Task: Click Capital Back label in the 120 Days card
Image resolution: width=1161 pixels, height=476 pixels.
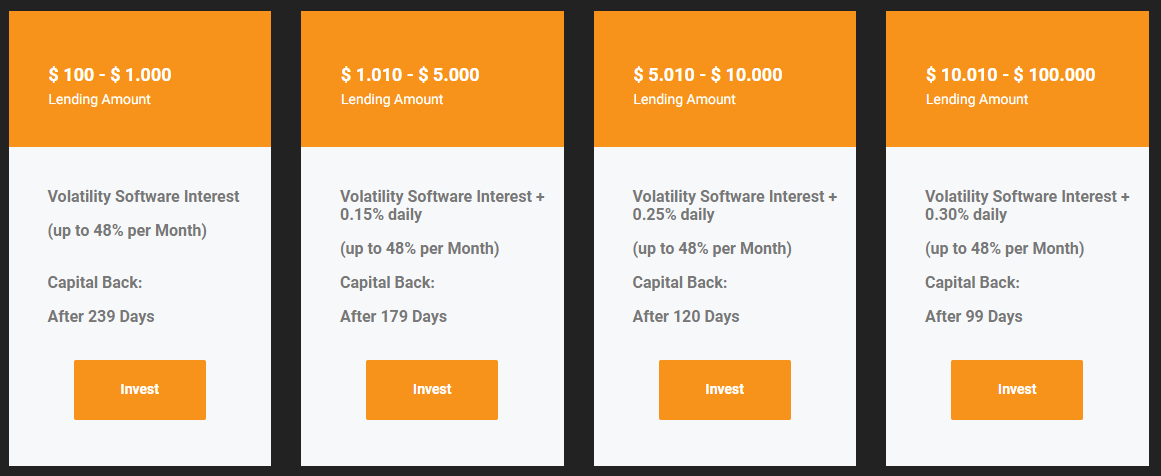Action: 680,282
